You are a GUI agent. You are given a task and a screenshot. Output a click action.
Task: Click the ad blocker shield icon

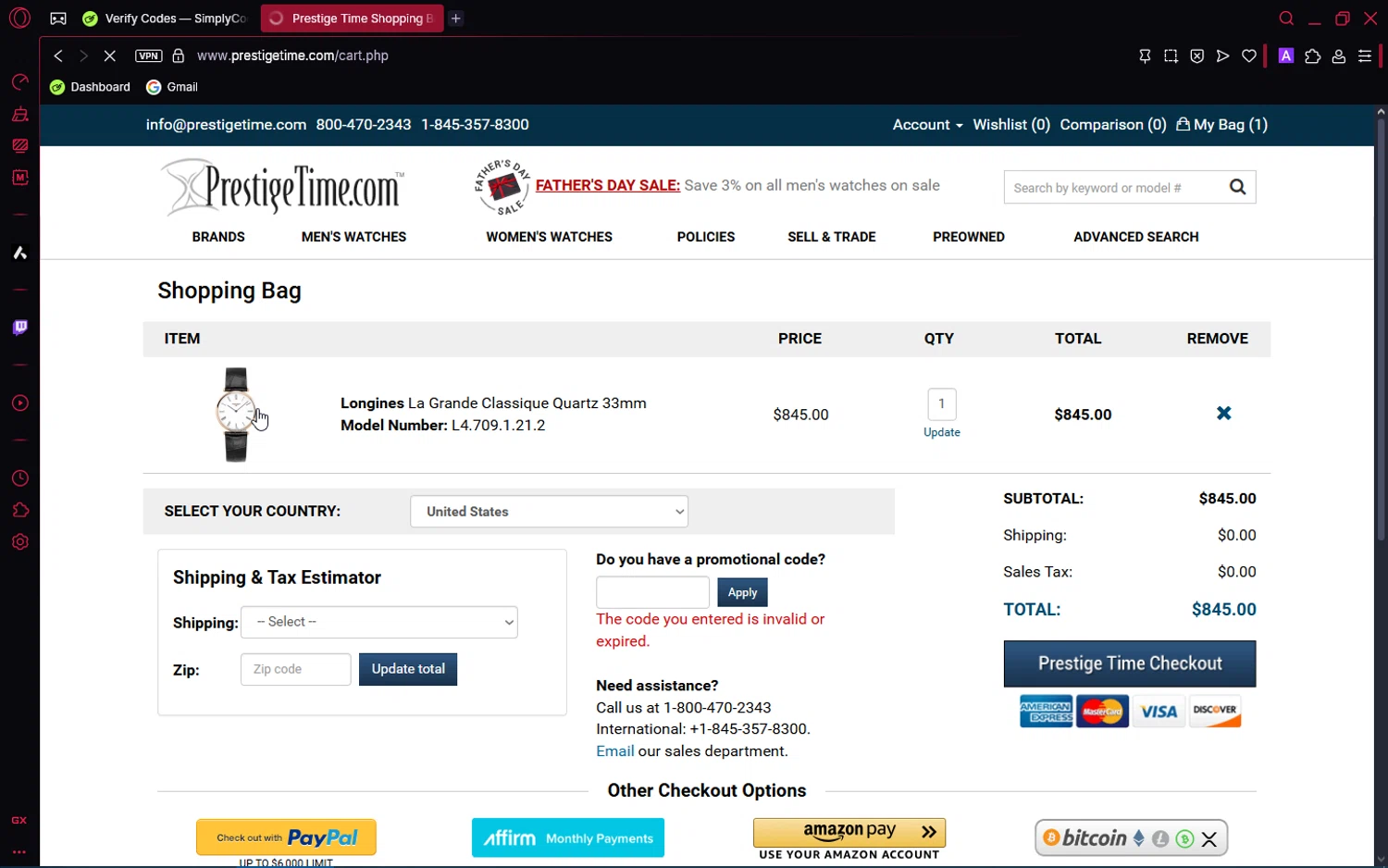1196,56
